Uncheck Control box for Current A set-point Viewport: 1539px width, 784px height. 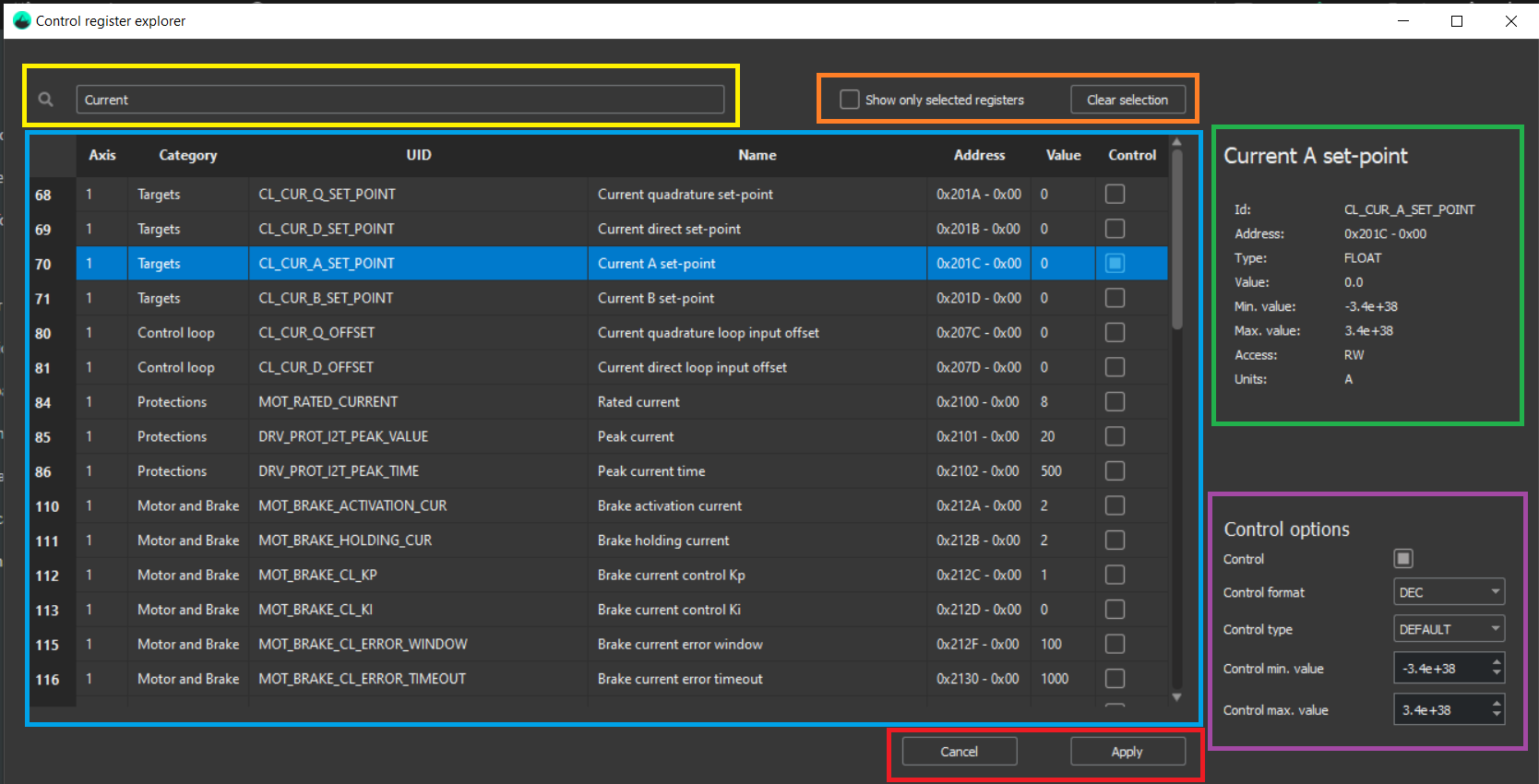(x=1115, y=264)
